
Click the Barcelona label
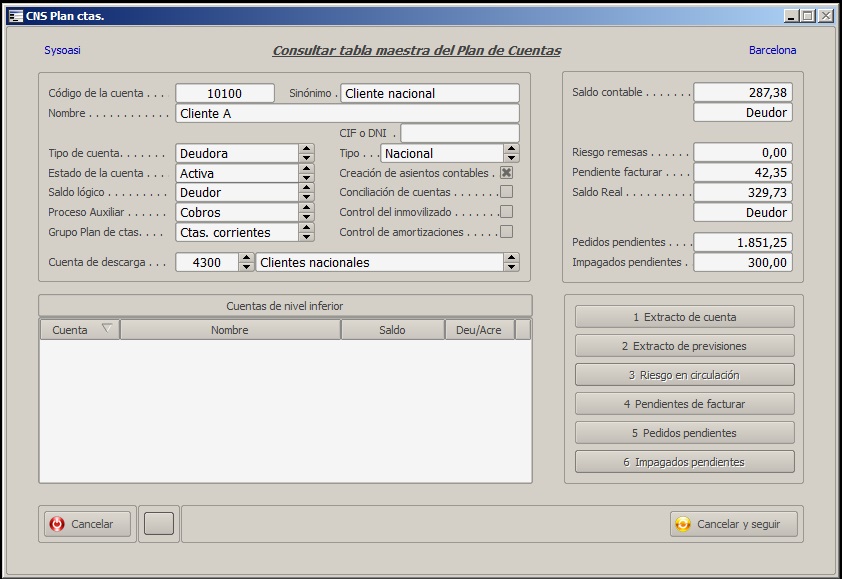[x=772, y=50]
